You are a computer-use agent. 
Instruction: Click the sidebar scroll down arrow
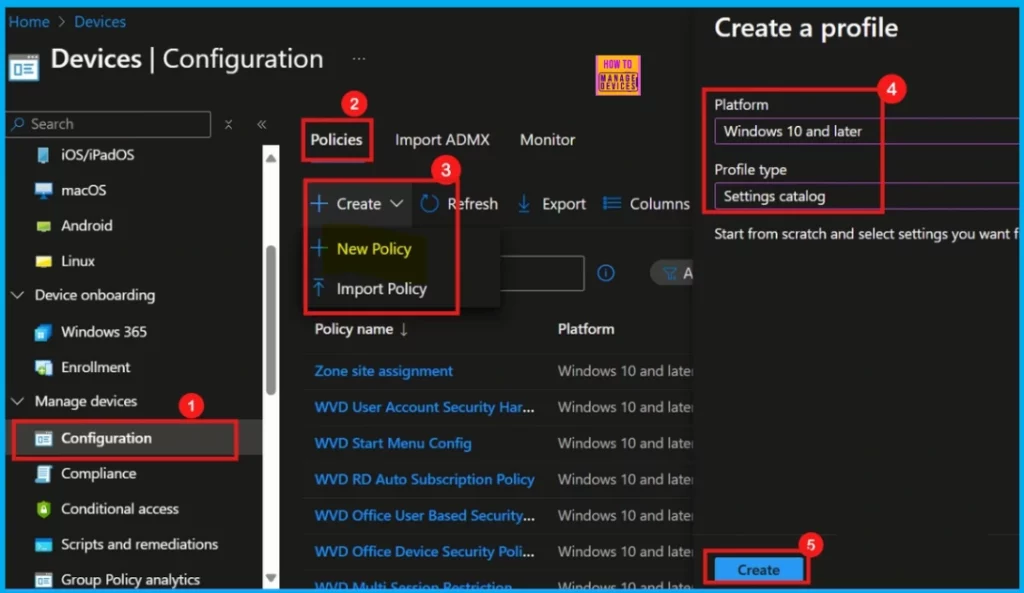pyautogui.click(x=271, y=578)
